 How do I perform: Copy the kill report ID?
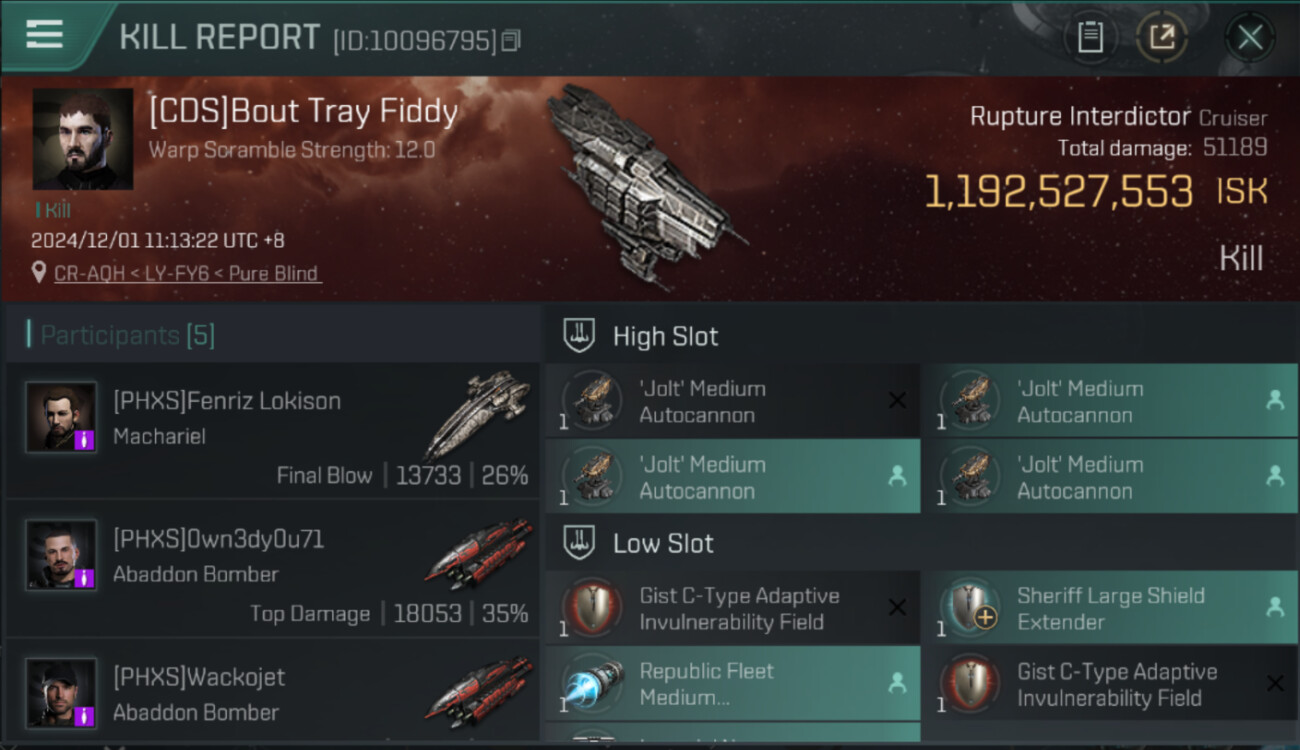(511, 41)
